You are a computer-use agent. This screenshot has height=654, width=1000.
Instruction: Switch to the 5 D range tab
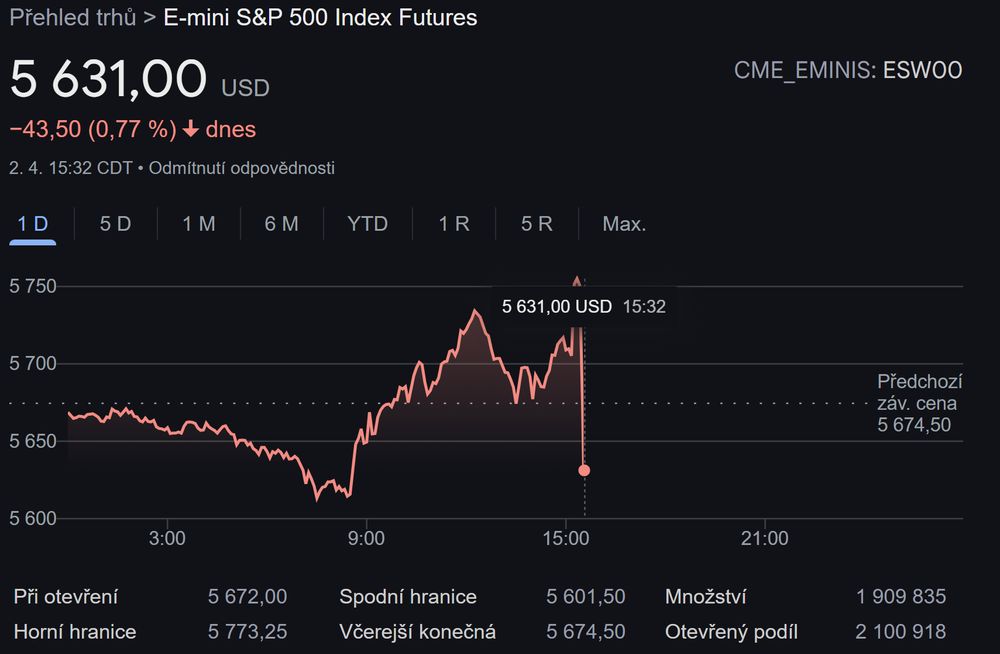115,224
